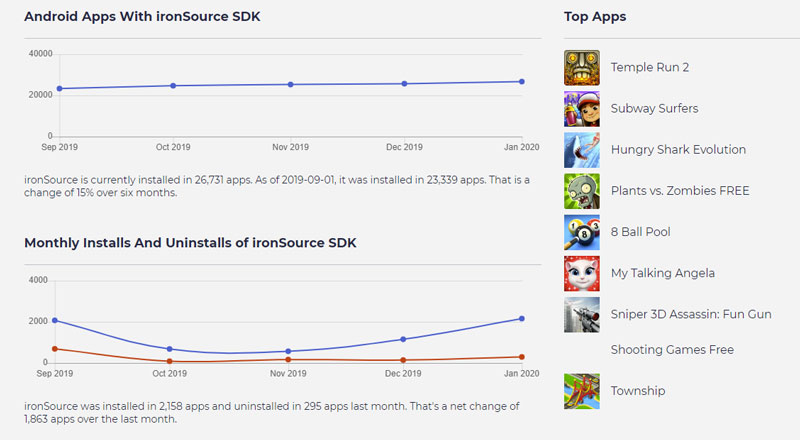Click the 20000 axis label on apps chart
The width and height of the screenshot is (800, 440).
click(x=40, y=95)
